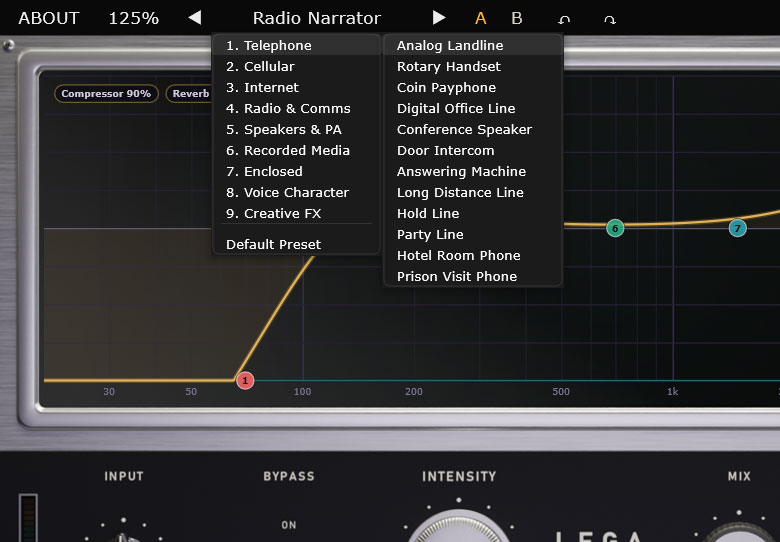Select the Party Line preset
Image resolution: width=780 pixels, height=542 pixels.
[x=473, y=234]
